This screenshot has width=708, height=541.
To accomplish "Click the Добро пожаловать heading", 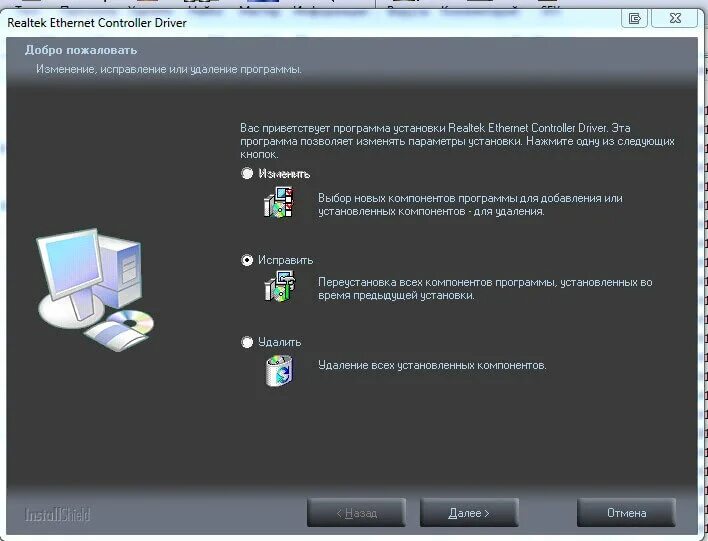I will point(81,50).
